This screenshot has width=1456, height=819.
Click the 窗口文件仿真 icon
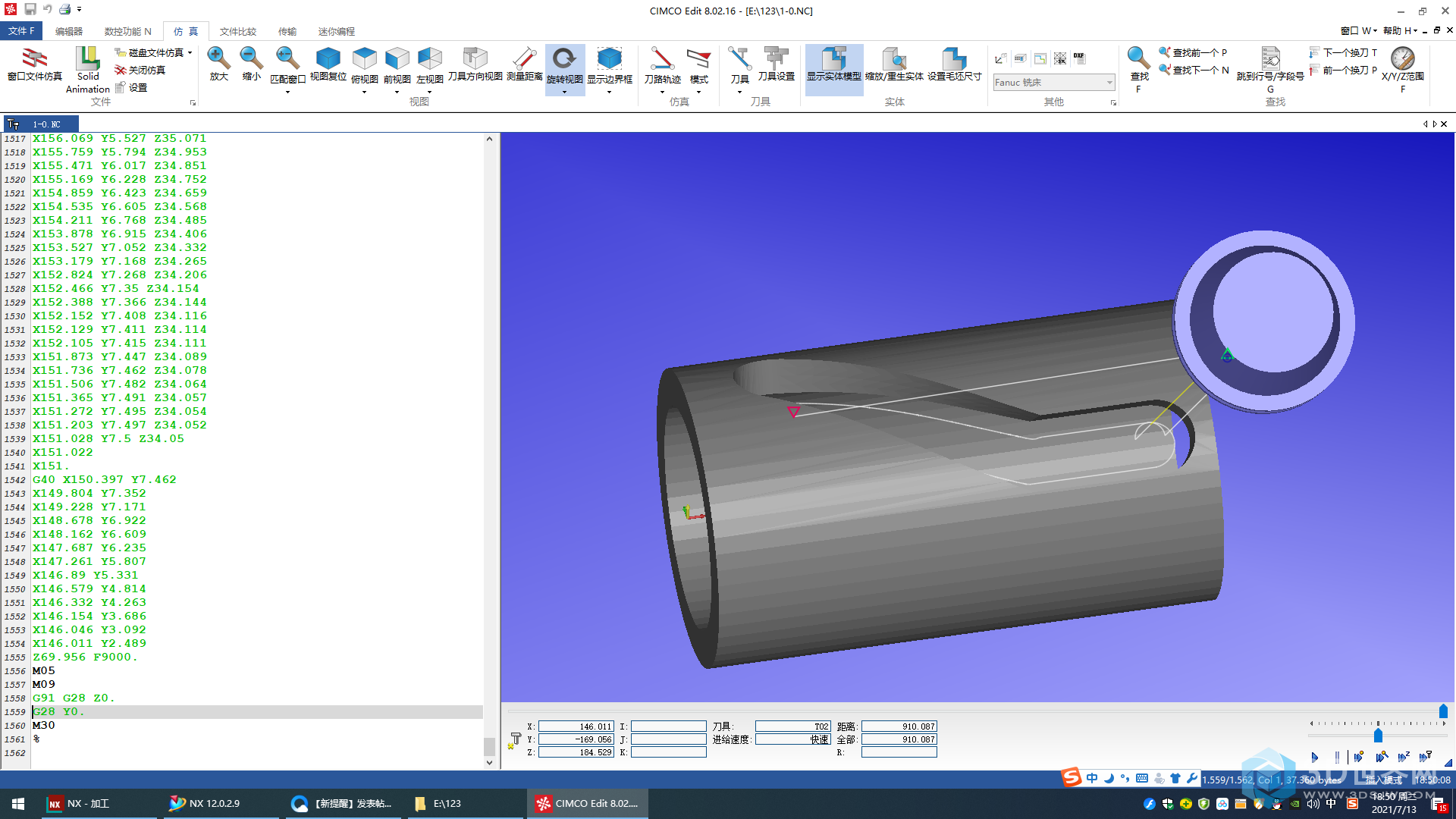pos(34,64)
